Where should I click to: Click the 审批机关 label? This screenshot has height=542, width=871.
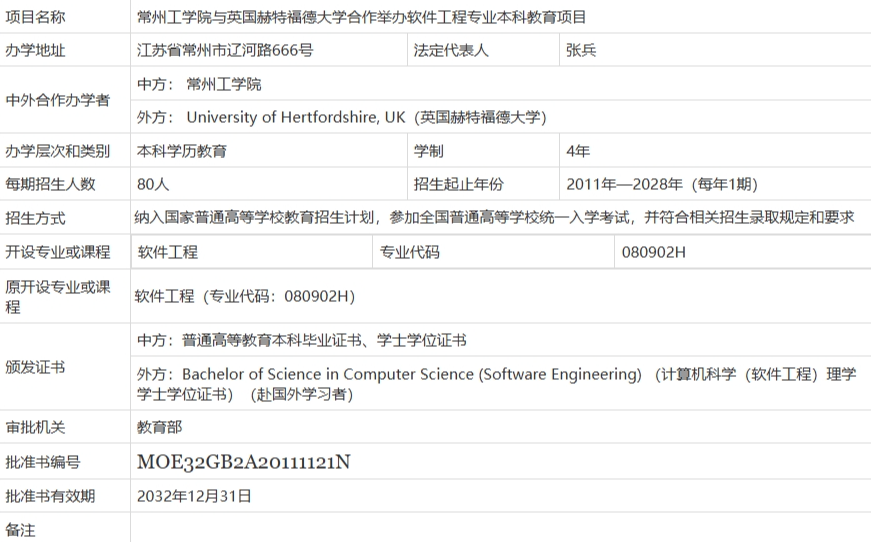(36, 427)
